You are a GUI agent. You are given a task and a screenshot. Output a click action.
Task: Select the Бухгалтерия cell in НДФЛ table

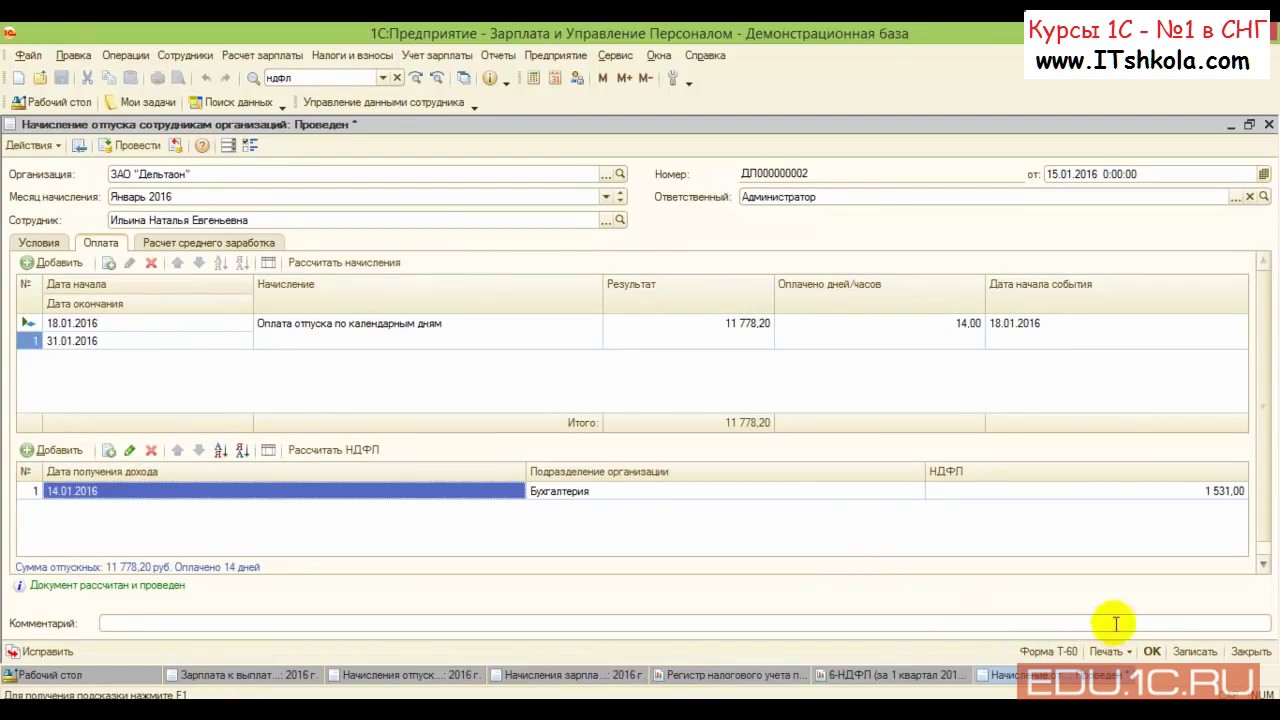coord(725,491)
